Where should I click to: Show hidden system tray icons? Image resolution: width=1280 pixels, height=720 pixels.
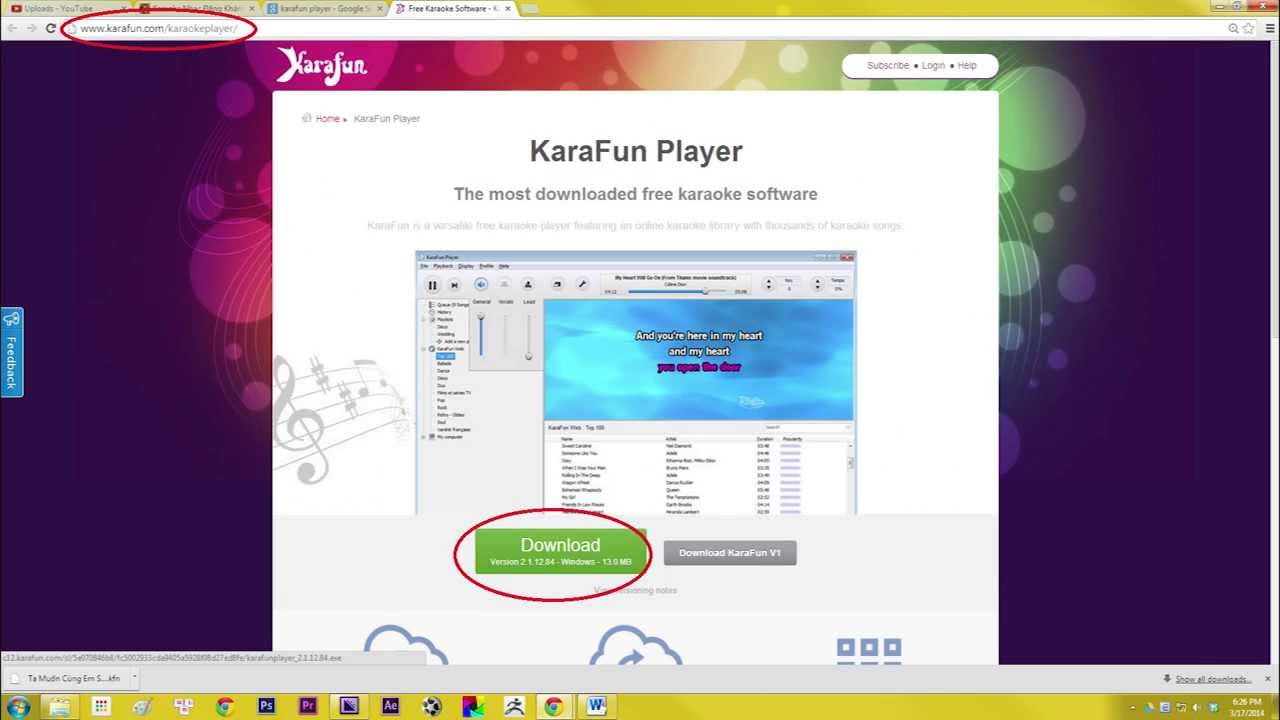coord(1132,707)
